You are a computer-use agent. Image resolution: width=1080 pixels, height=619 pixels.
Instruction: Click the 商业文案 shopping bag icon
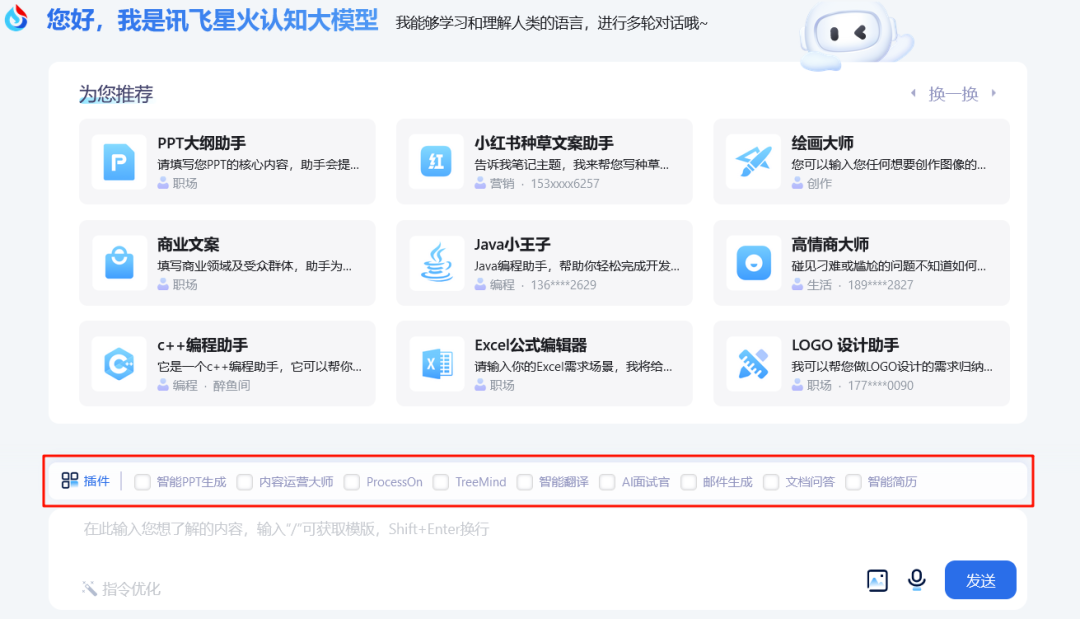click(119, 262)
